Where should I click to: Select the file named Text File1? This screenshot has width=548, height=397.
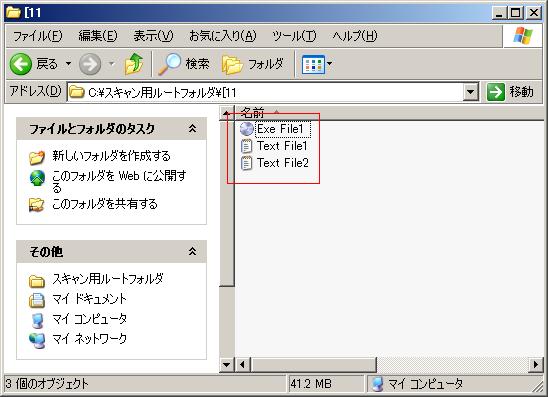coord(282,146)
